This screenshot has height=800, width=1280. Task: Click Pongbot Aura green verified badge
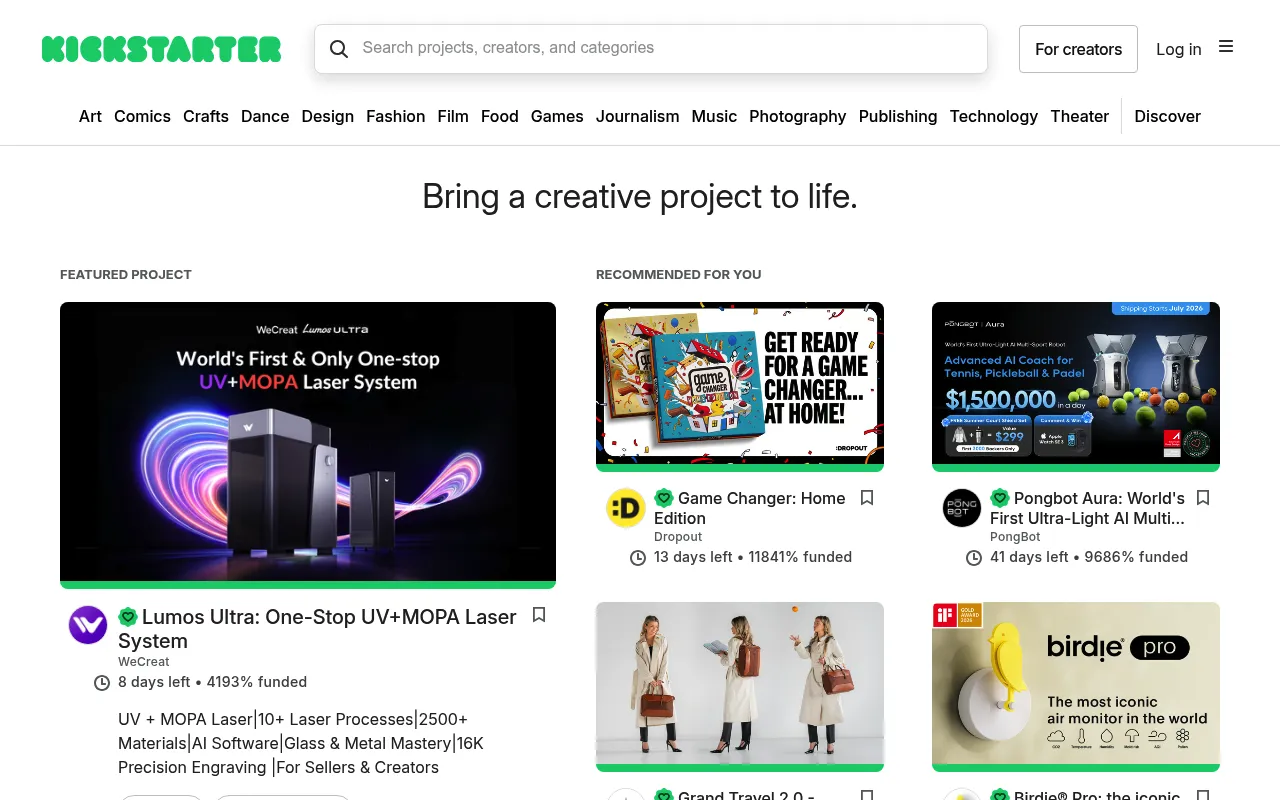(1000, 498)
